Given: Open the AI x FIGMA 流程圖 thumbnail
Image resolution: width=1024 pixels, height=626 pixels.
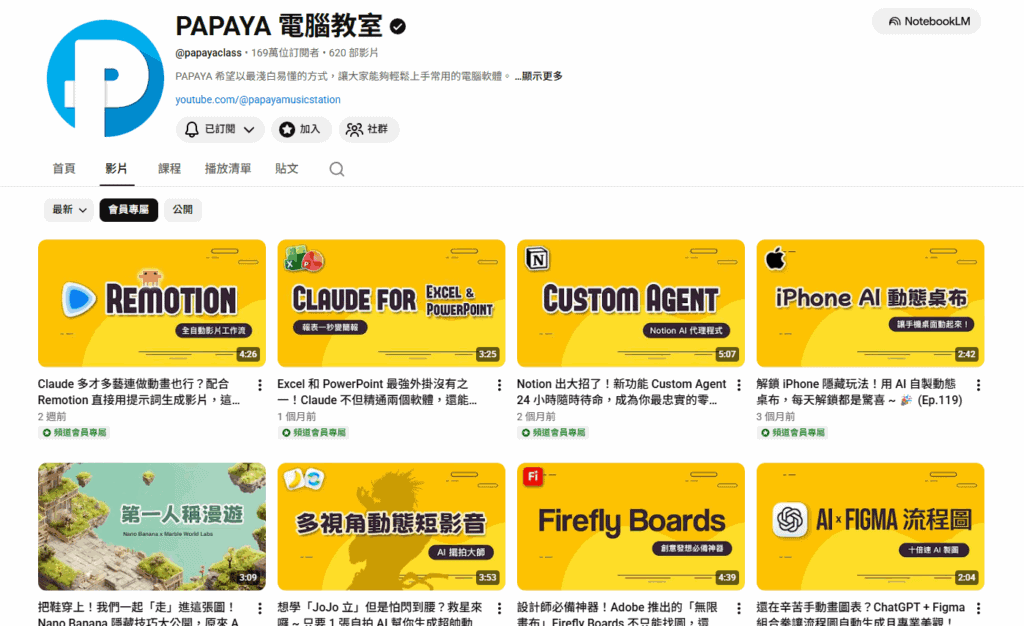Looking at the screenshot, I should [871, 526].
